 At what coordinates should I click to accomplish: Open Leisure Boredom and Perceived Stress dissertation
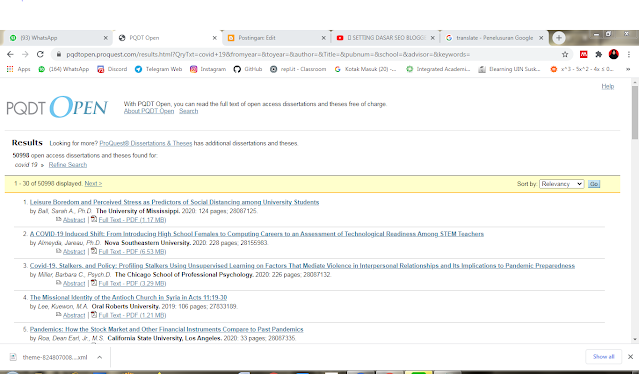tap(174, 202)
